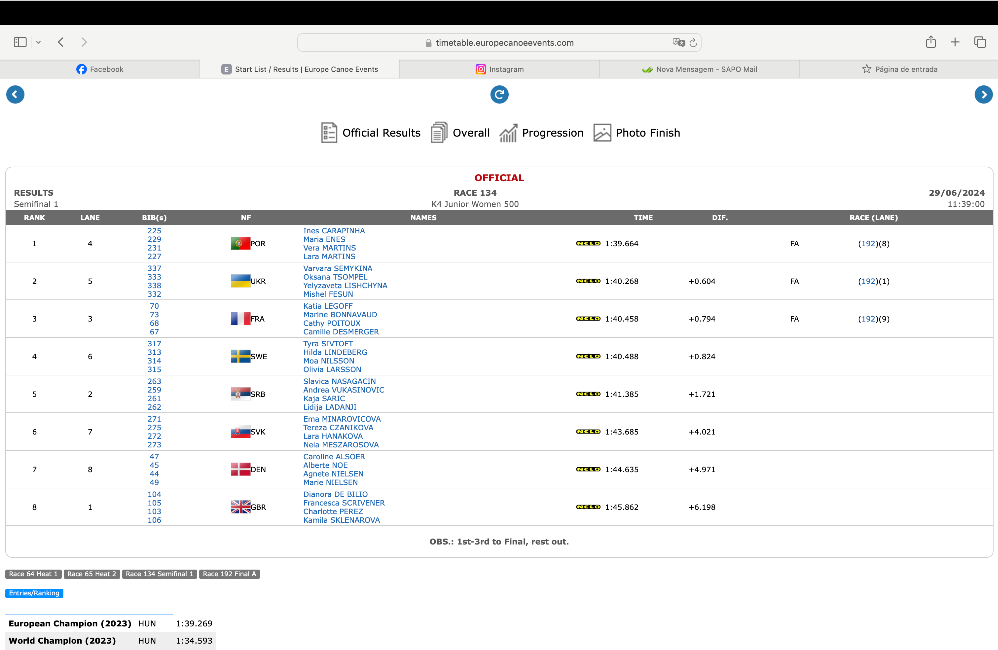Click the URL address field
Image resolution: width=998 pixels, height=650 pixels.
pos(500,43)
